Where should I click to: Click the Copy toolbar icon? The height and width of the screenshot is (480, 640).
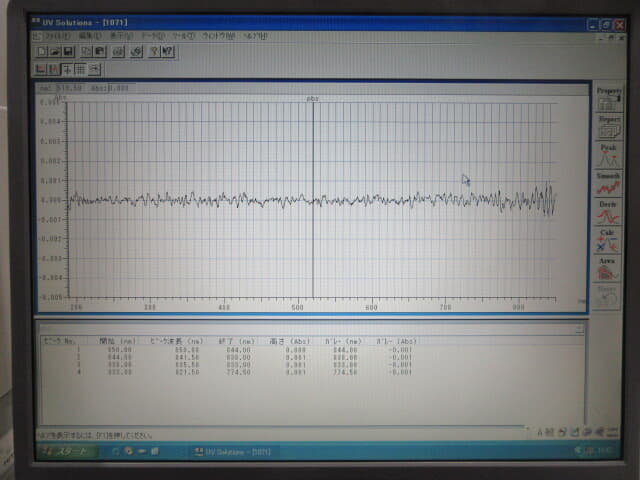click(86, 51)
